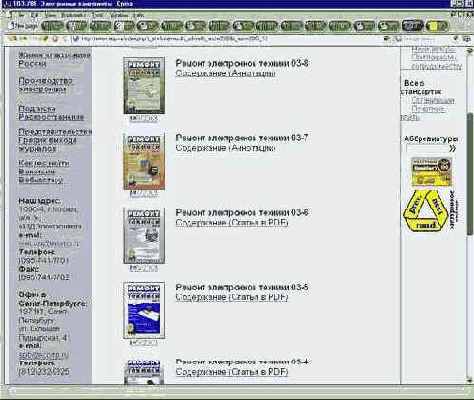474x400 pixels.
Task: Open the orange 03-7 magazine cover
Action: pos(144,161)
